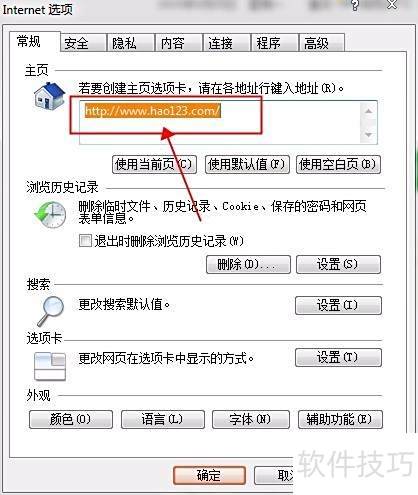Open the 隐私 tab
This screenshot has height=495, width=418.
(130, 43)
